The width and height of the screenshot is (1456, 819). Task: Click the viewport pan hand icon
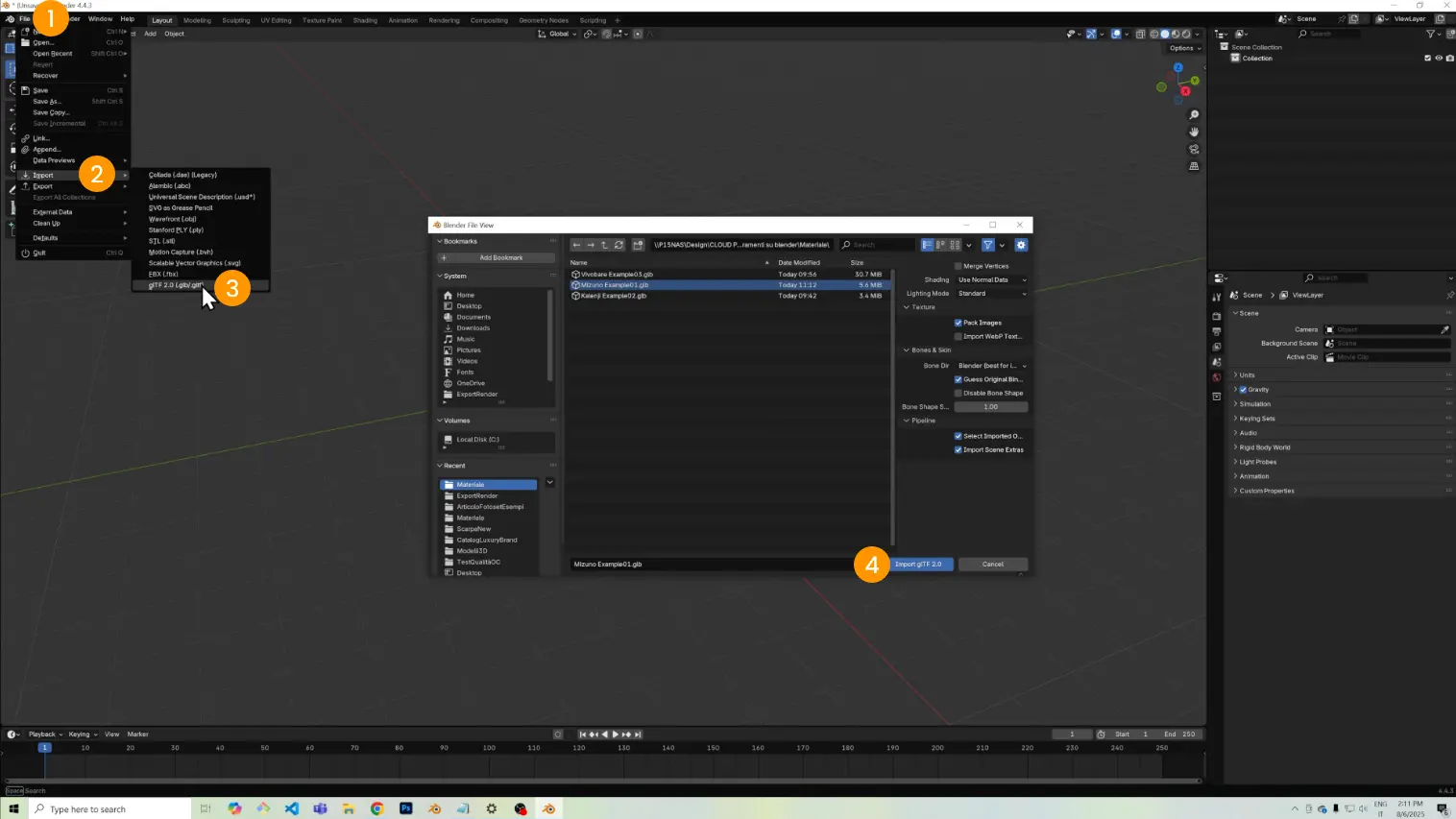coord(1194,132)
